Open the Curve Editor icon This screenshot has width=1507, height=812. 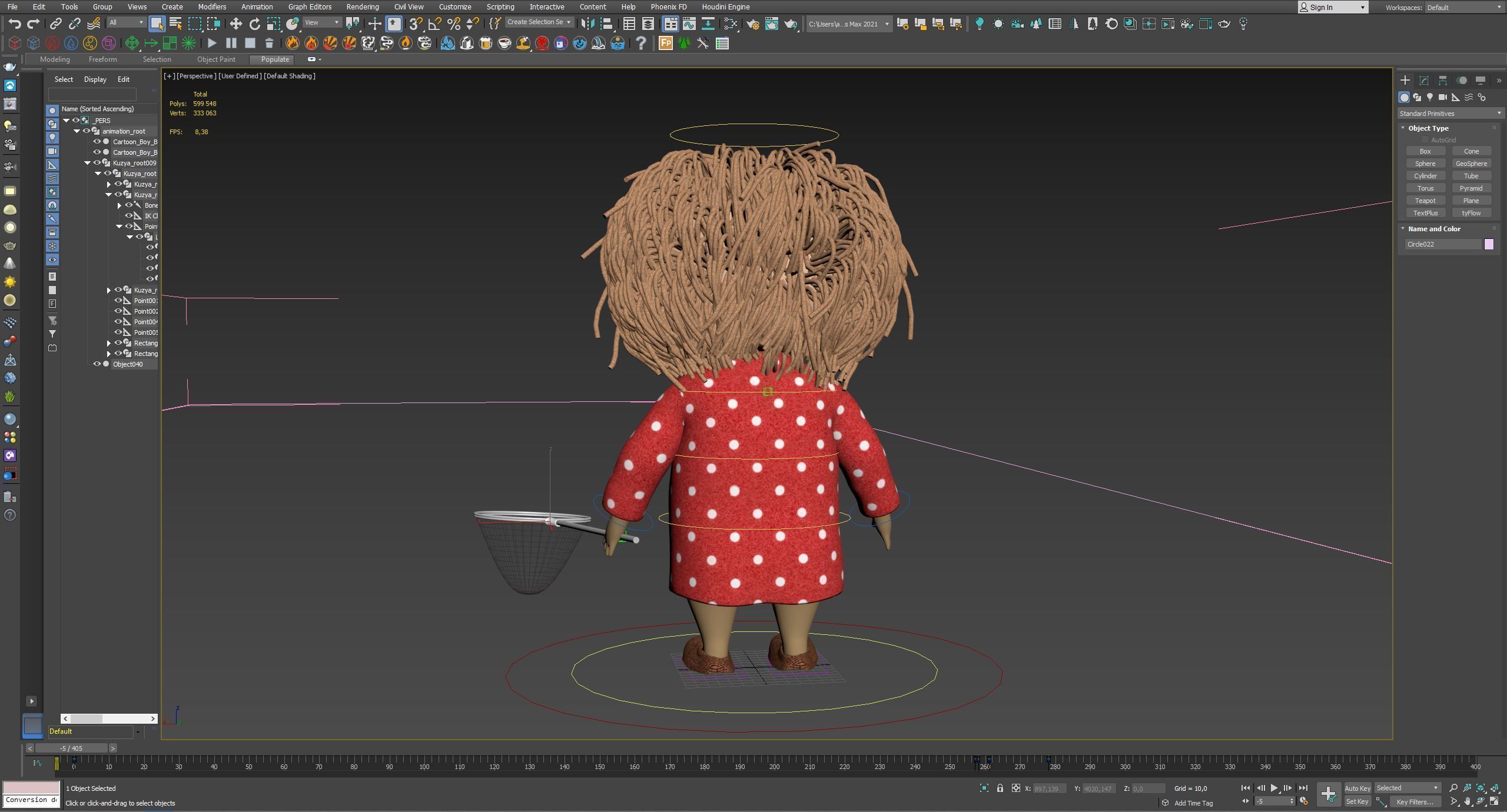click(x=689, y=24)
